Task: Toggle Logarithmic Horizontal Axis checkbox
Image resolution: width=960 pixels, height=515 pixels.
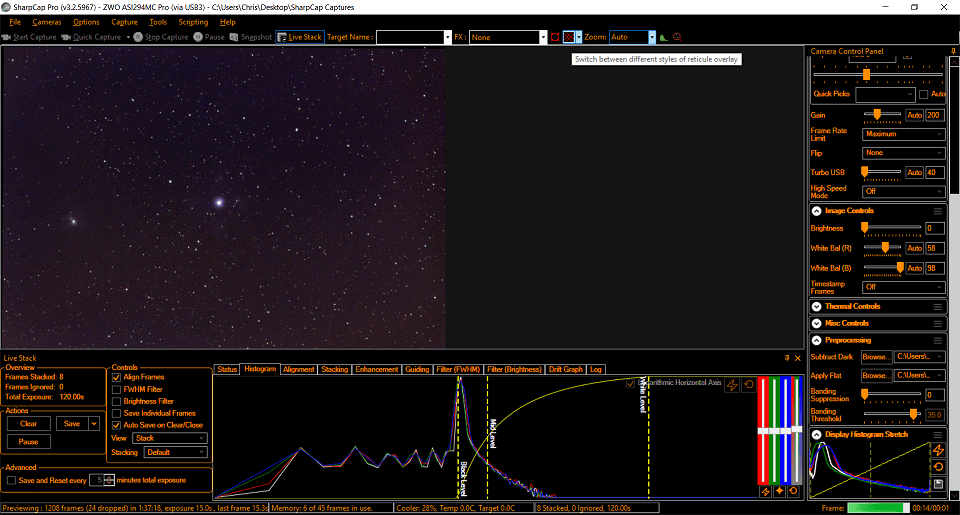Action: click(630, 383)
